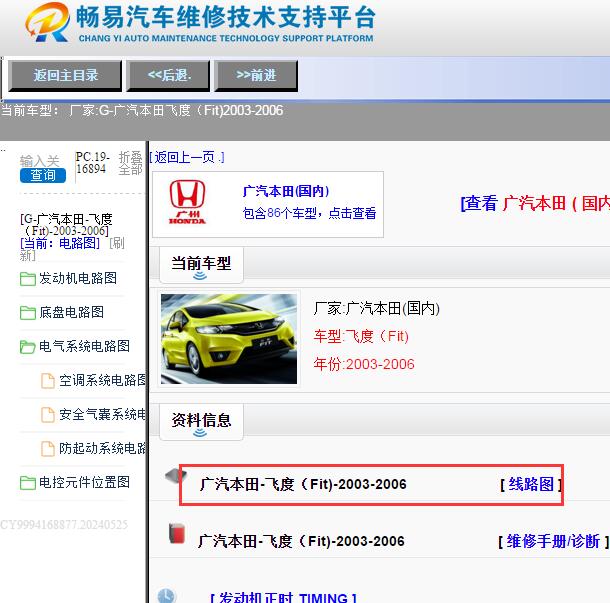
Task: Expand the 底盘电路图 tree item
Action: [72, 312]
